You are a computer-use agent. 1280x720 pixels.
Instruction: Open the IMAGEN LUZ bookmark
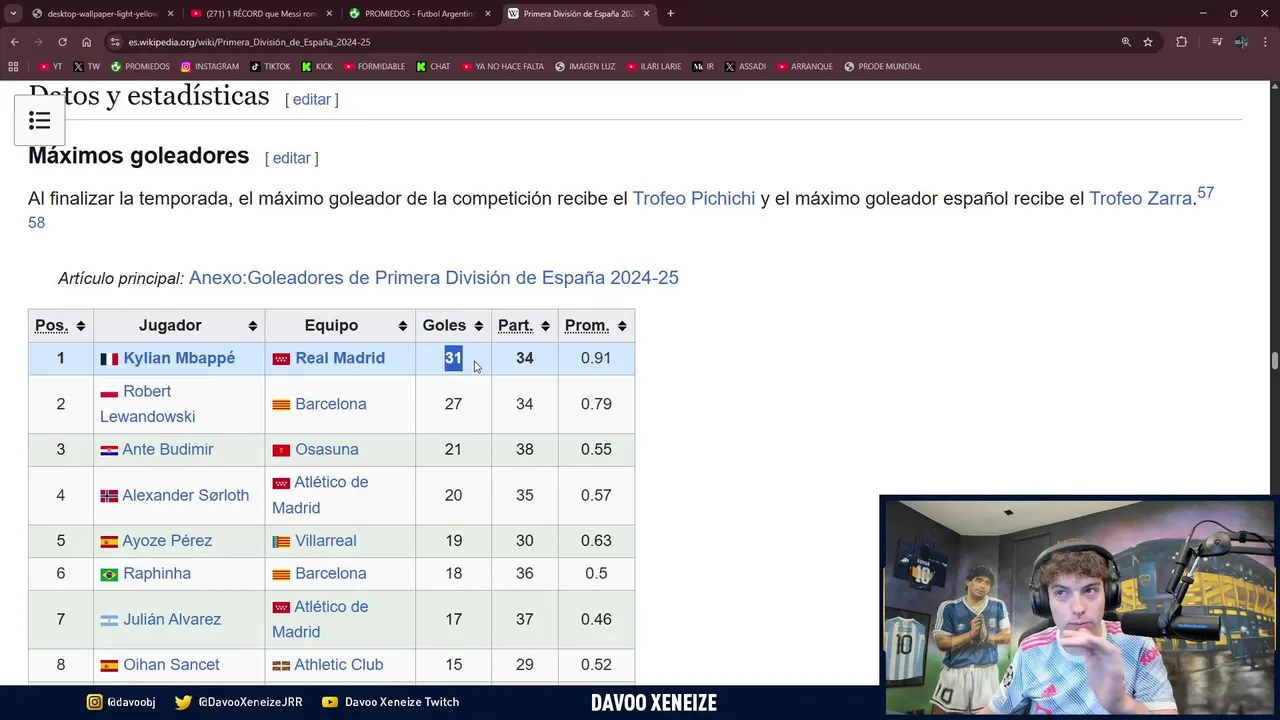coord(585,66)
